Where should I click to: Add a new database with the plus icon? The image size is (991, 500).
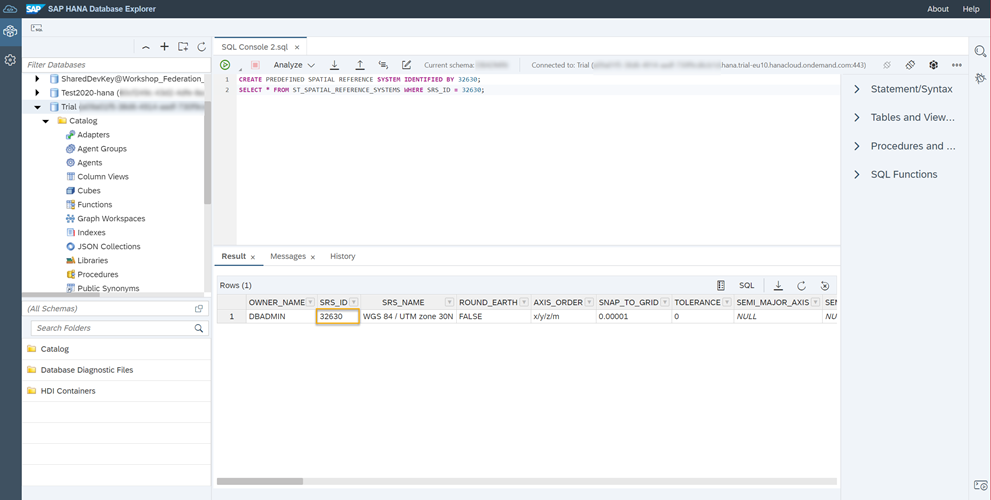point(164,47)
